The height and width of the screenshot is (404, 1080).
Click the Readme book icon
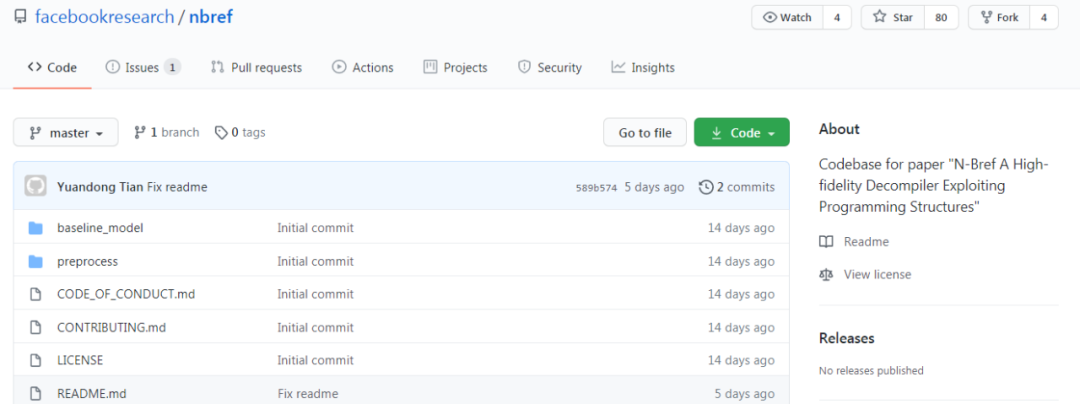pyautogui.click(x=826, y=242)
